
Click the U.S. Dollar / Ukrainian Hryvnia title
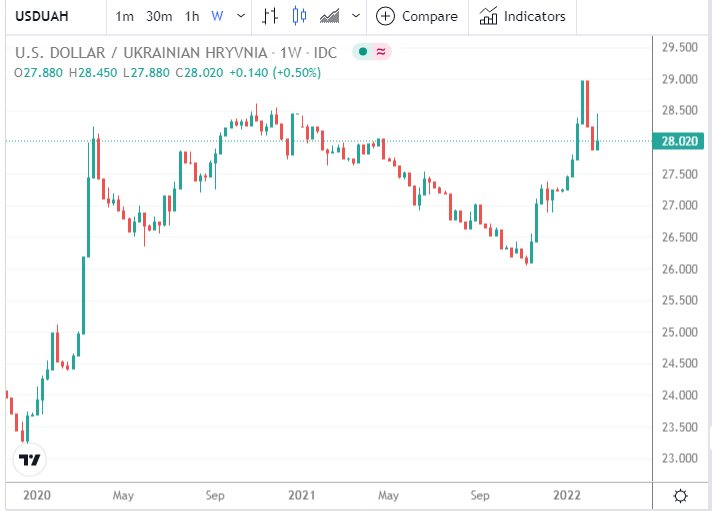coord(141,53)
